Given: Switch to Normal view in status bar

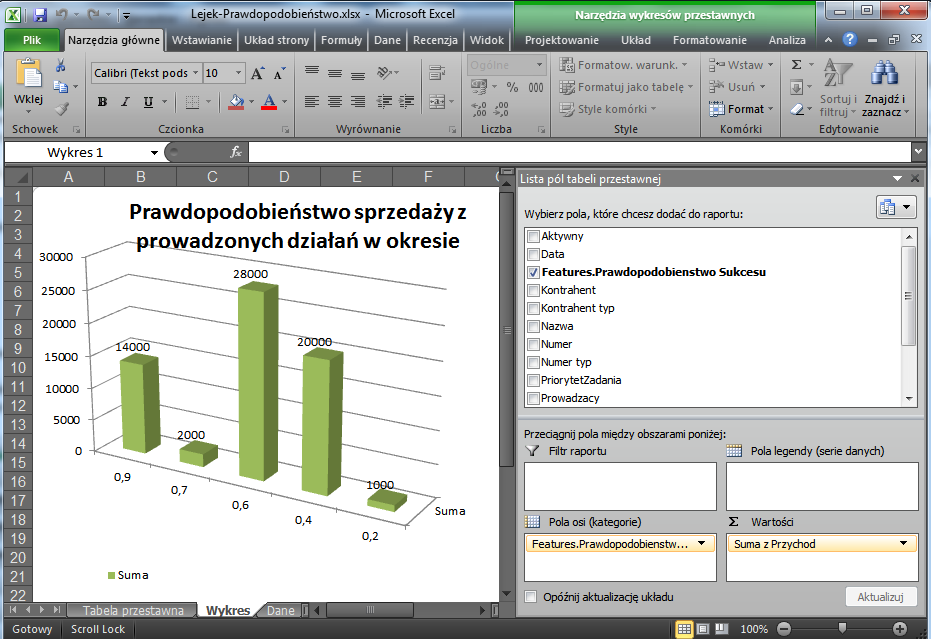Looking at the screenshot, I should tap(684, 629).
